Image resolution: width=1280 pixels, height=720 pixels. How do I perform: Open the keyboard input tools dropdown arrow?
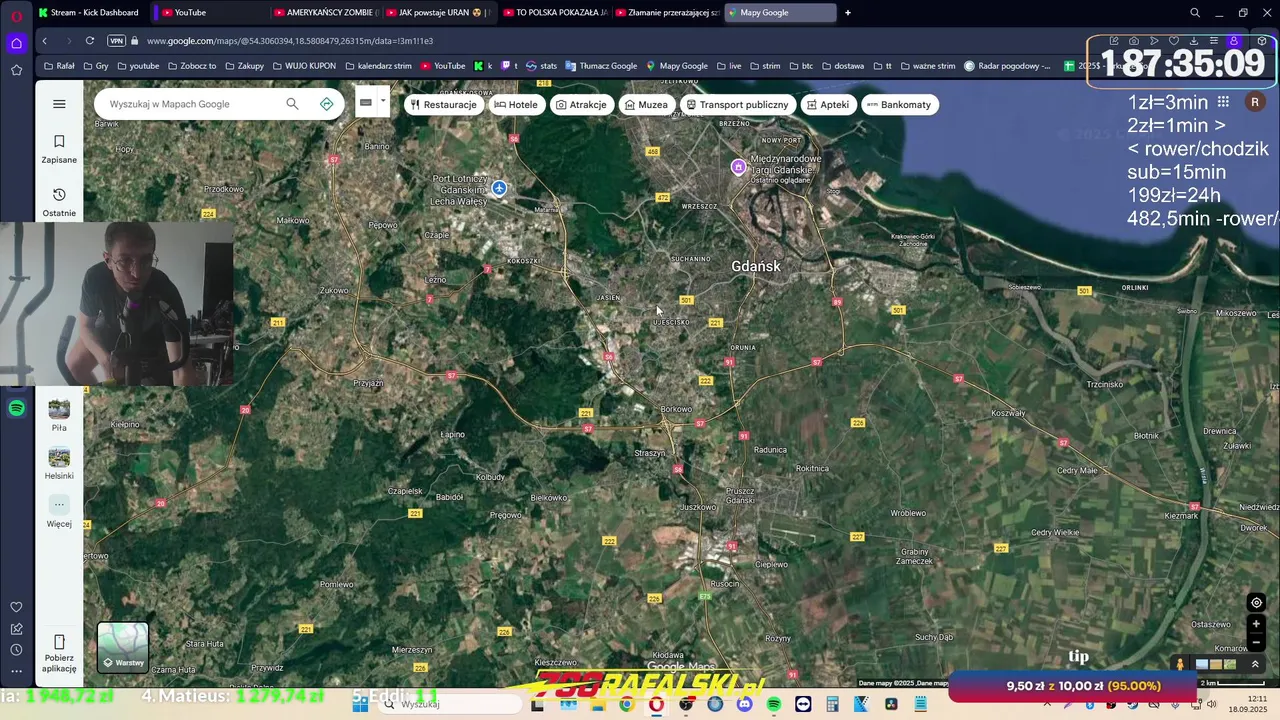point(383,102)
